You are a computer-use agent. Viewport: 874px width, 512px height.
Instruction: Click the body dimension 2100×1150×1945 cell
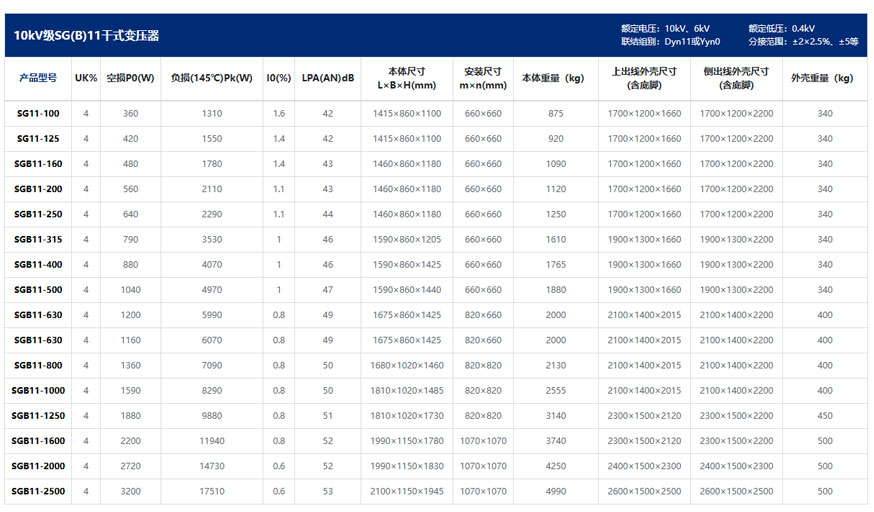pyautogui.click(x=406, y=491)
